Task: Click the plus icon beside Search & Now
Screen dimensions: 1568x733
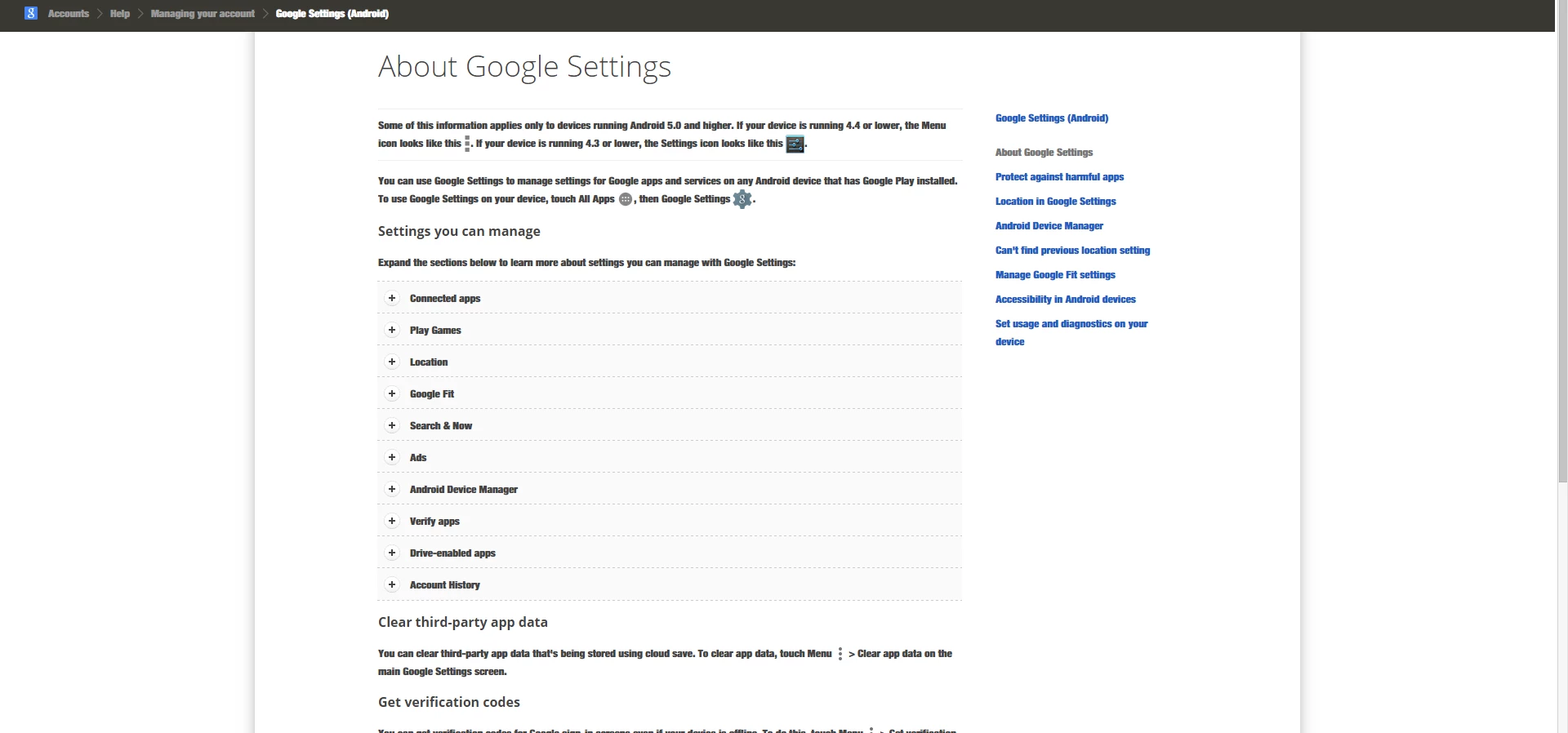Action: (x=392, y=425)
